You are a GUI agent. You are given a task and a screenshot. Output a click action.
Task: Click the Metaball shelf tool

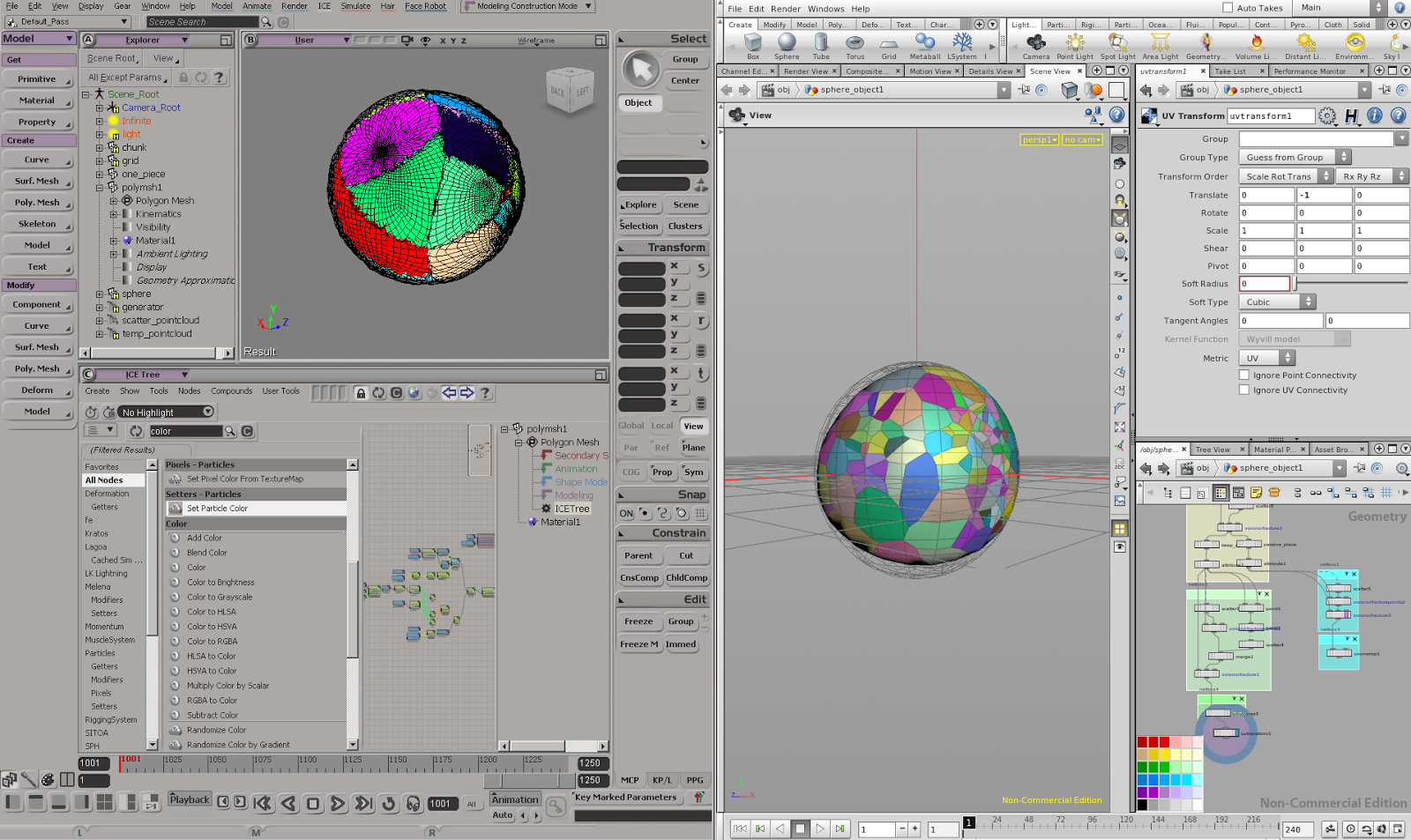coord(925,46)
